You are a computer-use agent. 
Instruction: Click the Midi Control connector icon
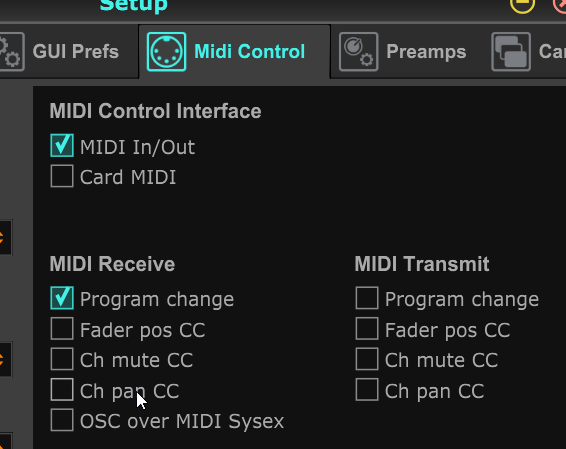coord(166,52)
